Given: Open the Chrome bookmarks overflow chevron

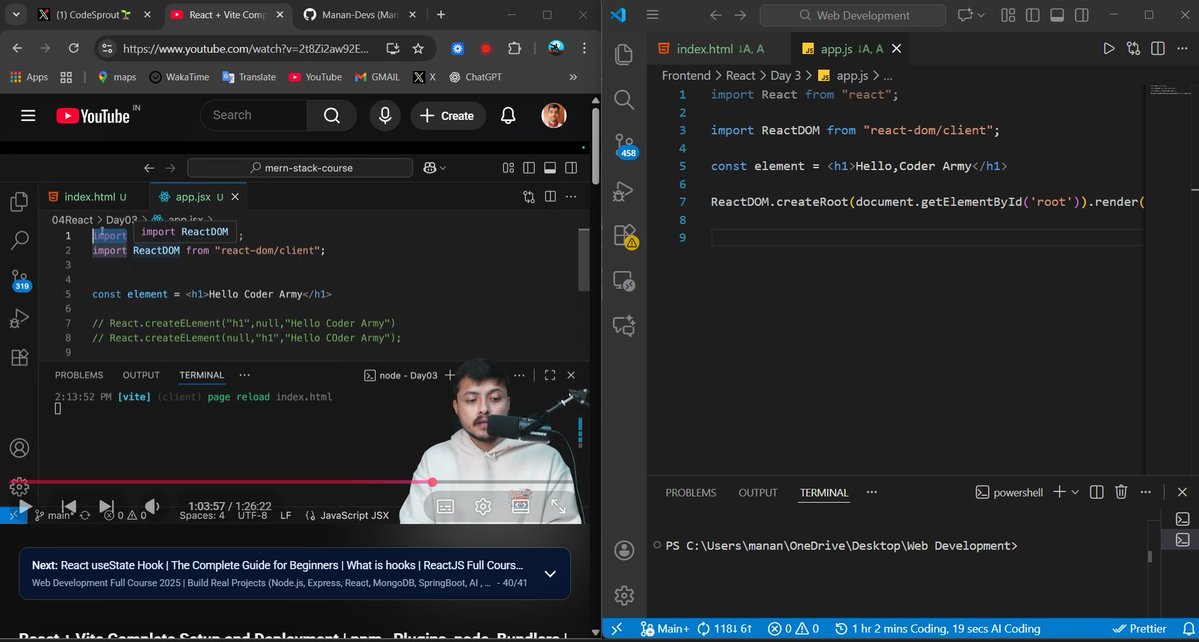Looking at the screenshot, I should [x=572, y=76].
